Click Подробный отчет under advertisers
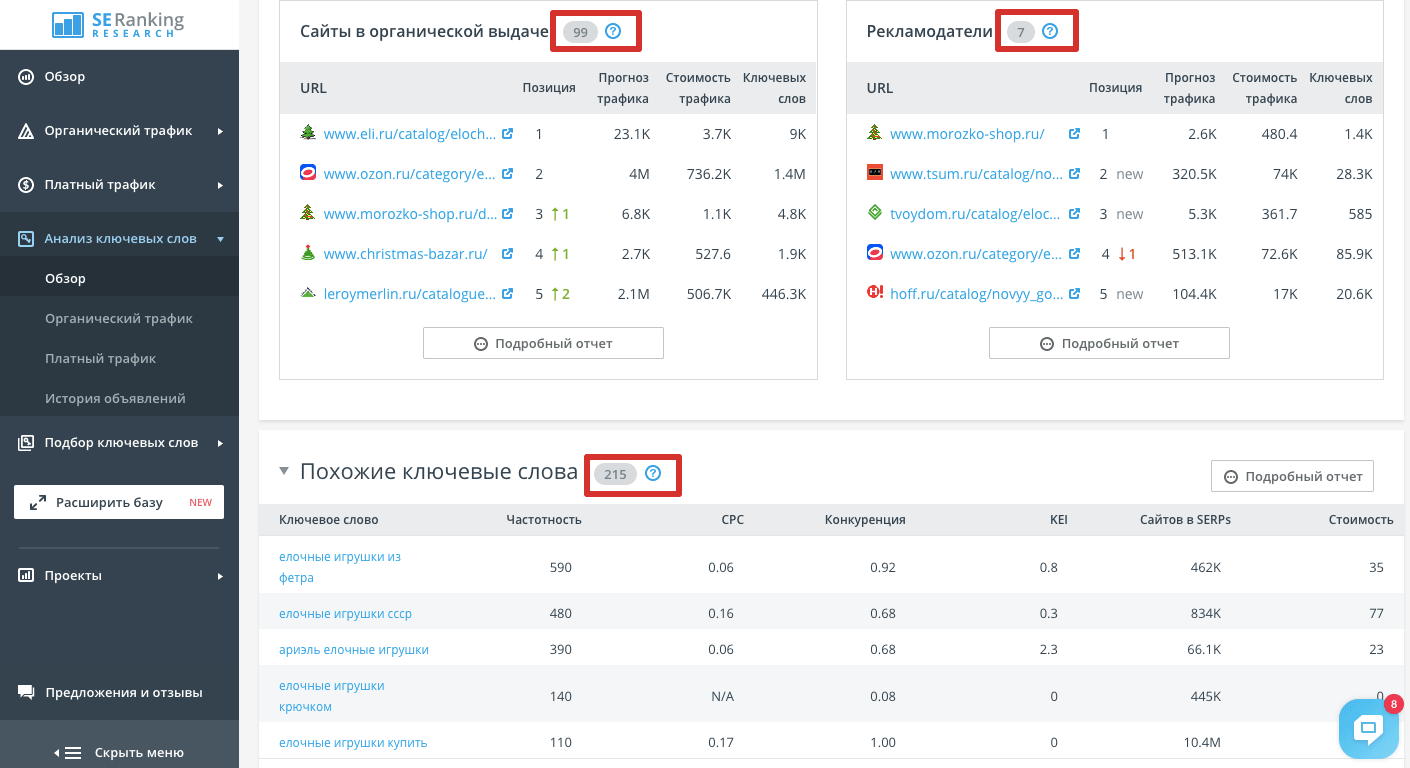 point(1109,343)
